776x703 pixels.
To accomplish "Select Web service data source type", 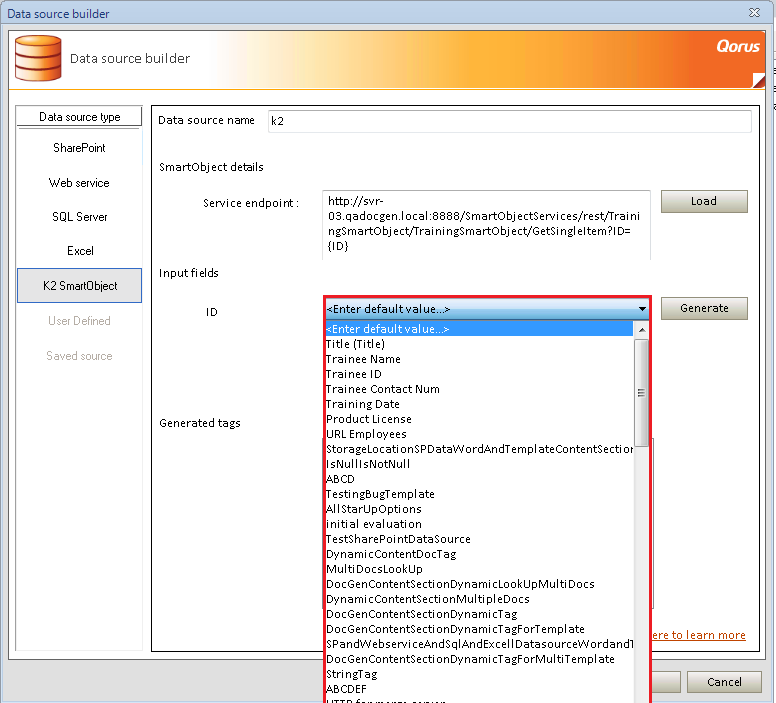I will pos(79,183).
